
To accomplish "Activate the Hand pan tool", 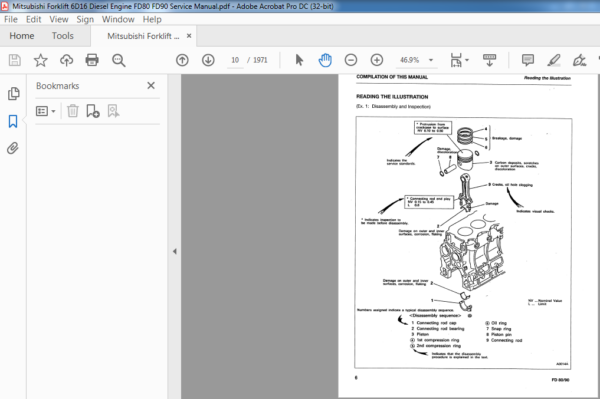I will (x=325, y=60).
